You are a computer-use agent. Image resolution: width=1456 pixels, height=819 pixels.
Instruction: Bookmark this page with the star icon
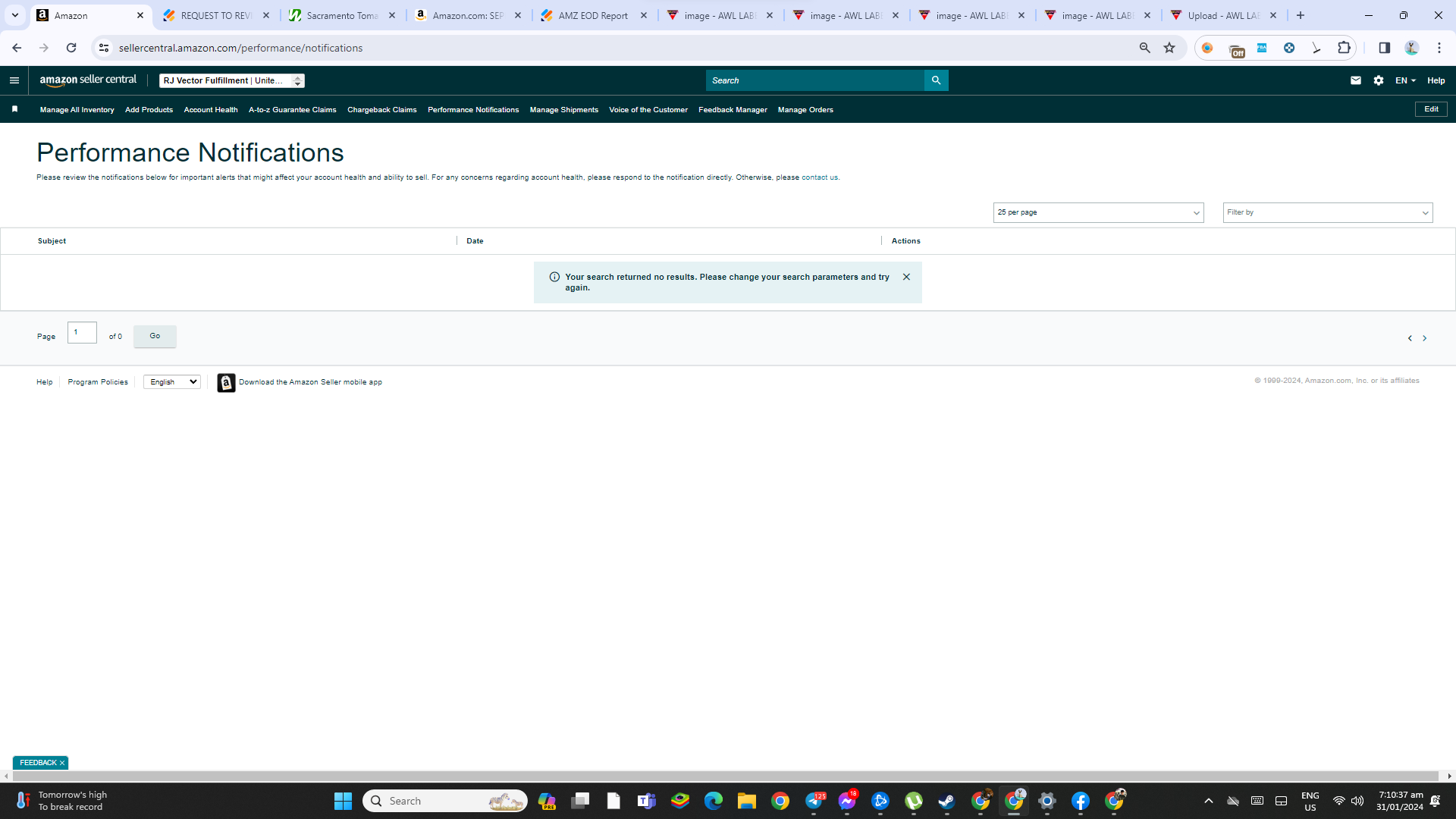(x=1169, y=48)
